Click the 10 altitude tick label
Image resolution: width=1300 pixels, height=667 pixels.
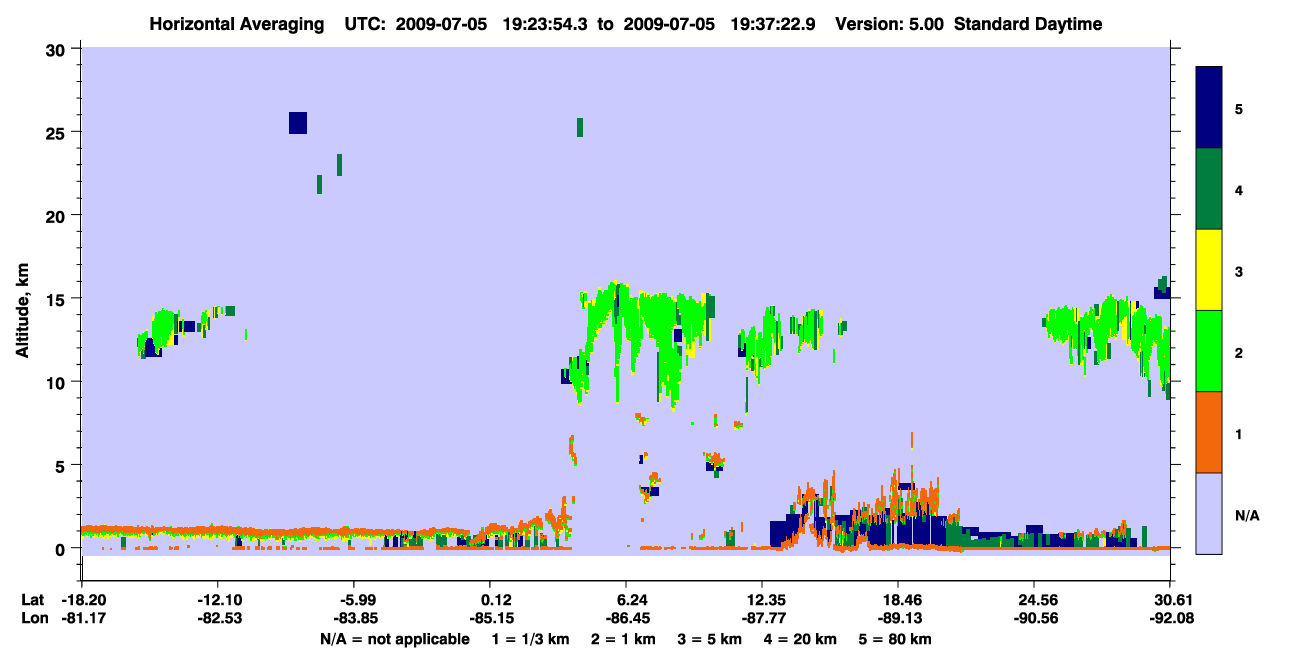coord(58,382)
